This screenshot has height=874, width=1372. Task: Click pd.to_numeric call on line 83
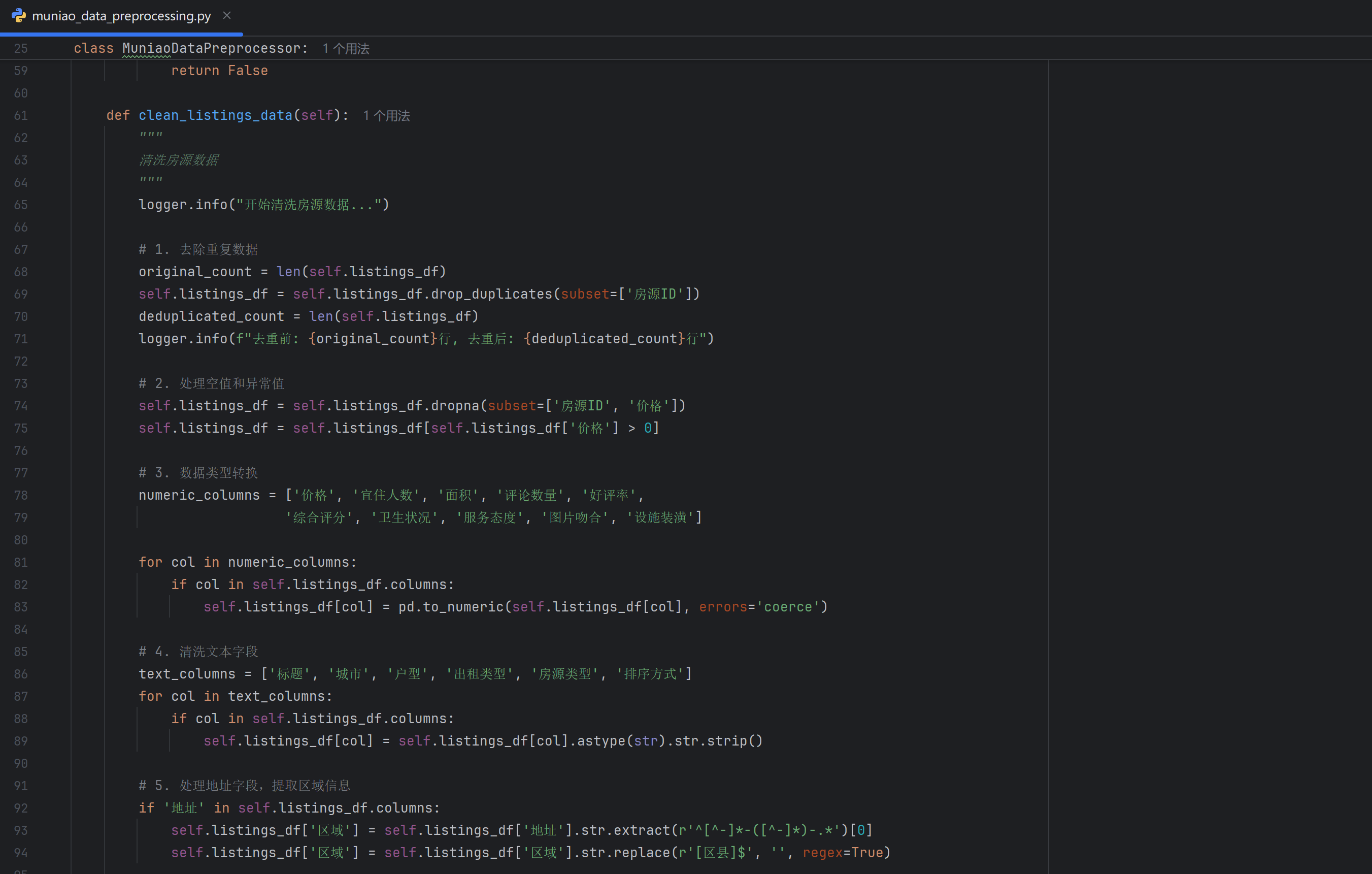point(450,607)
